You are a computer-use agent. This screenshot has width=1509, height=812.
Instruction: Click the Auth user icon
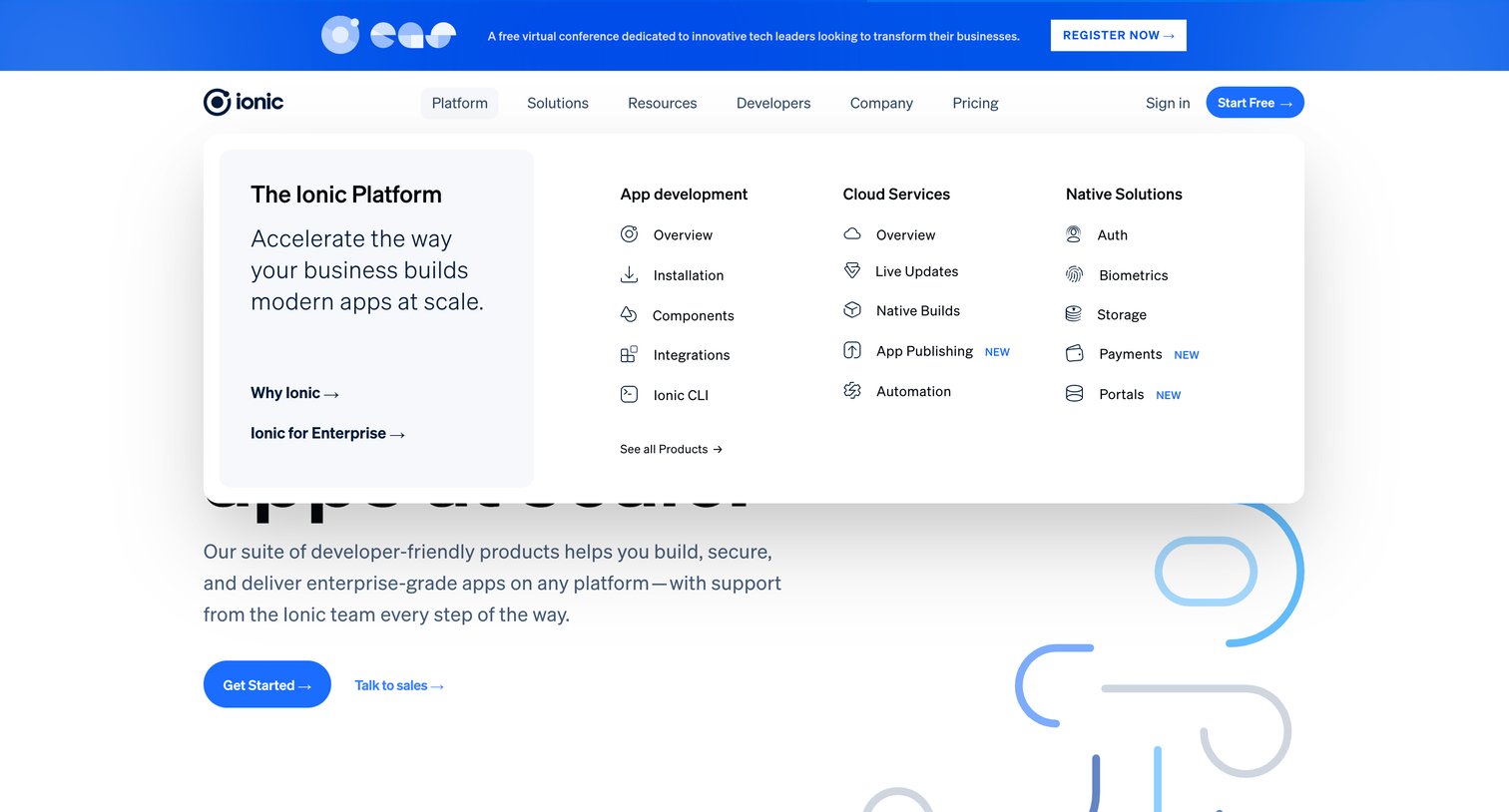tap(1074, 234)
